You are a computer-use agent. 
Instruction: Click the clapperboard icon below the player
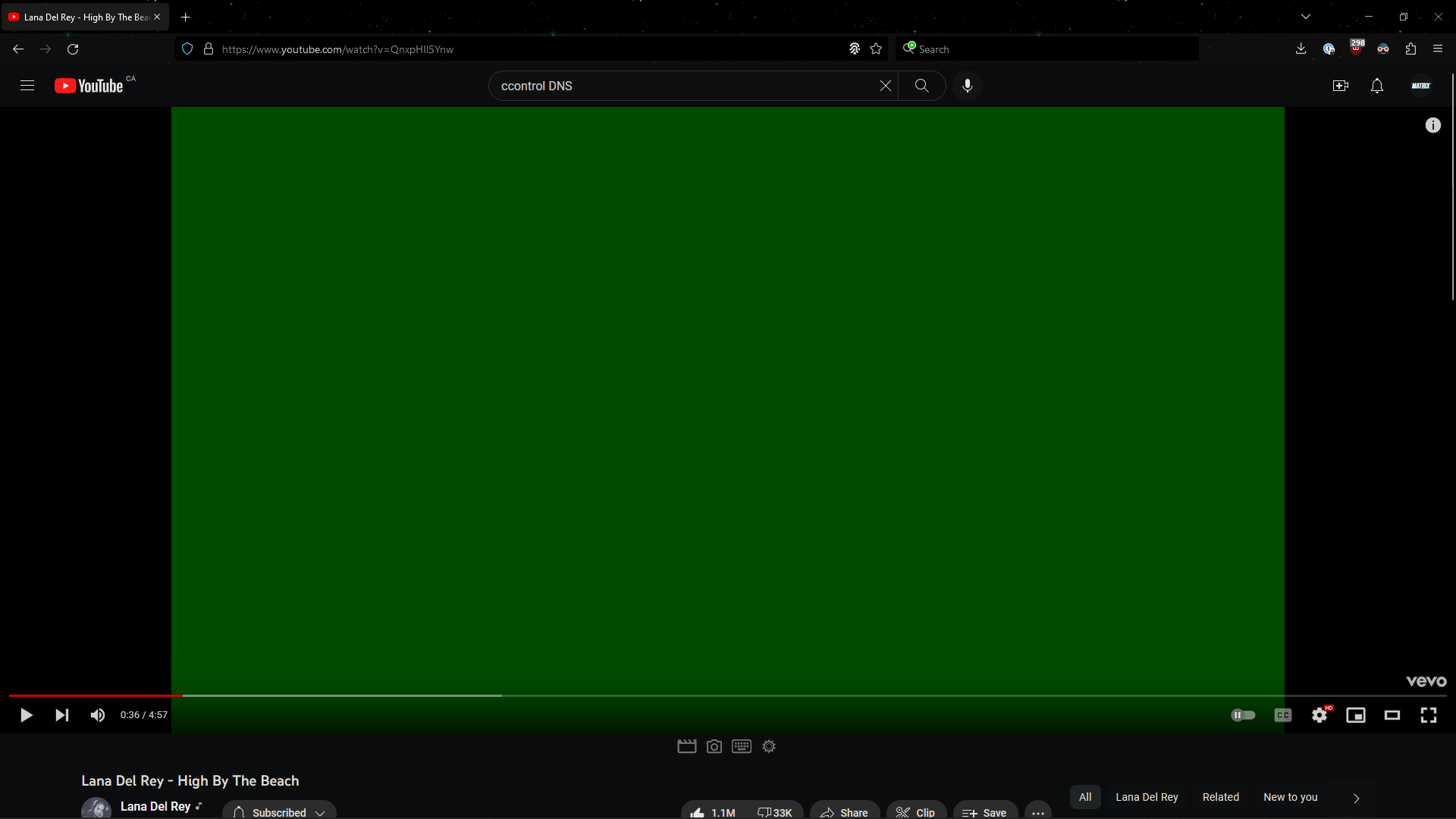[686, 747]
